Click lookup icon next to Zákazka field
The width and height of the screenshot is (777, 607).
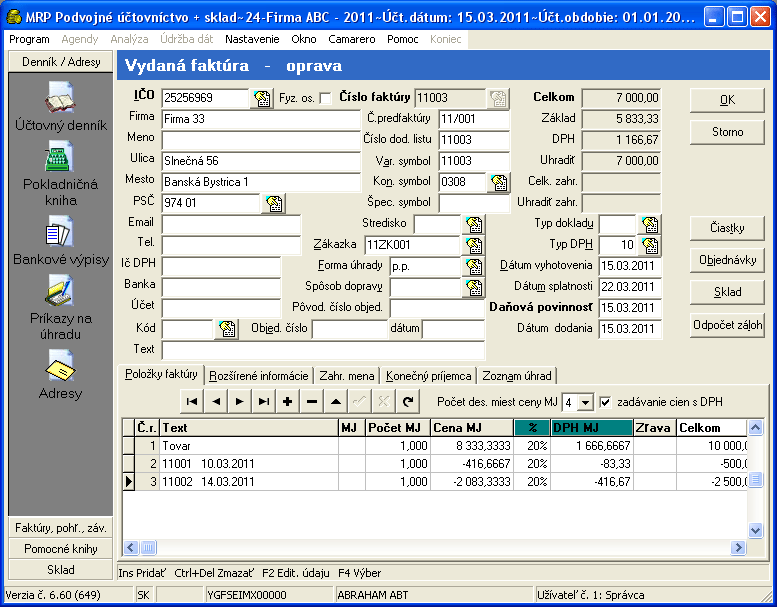click(x=474, y=245)
